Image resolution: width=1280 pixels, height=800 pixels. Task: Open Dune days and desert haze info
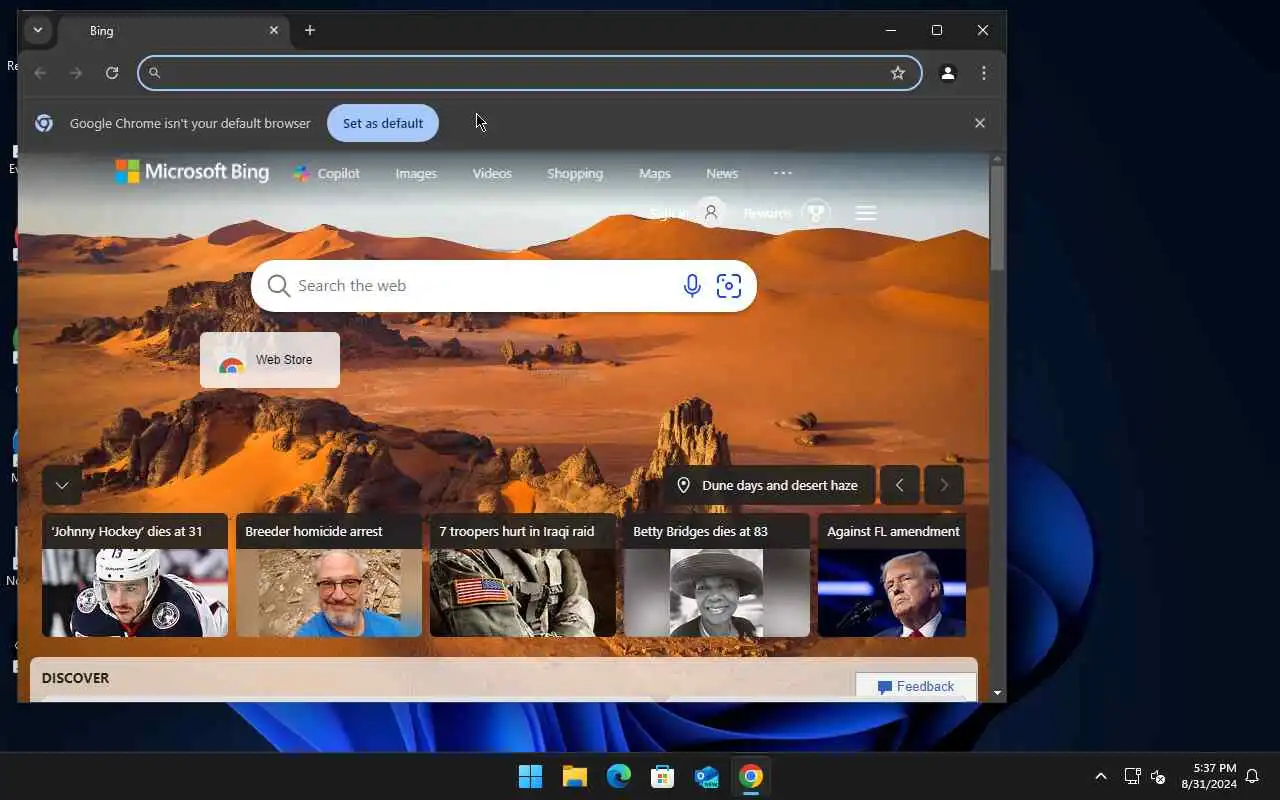pyautogui.click(x=768, y=485)
